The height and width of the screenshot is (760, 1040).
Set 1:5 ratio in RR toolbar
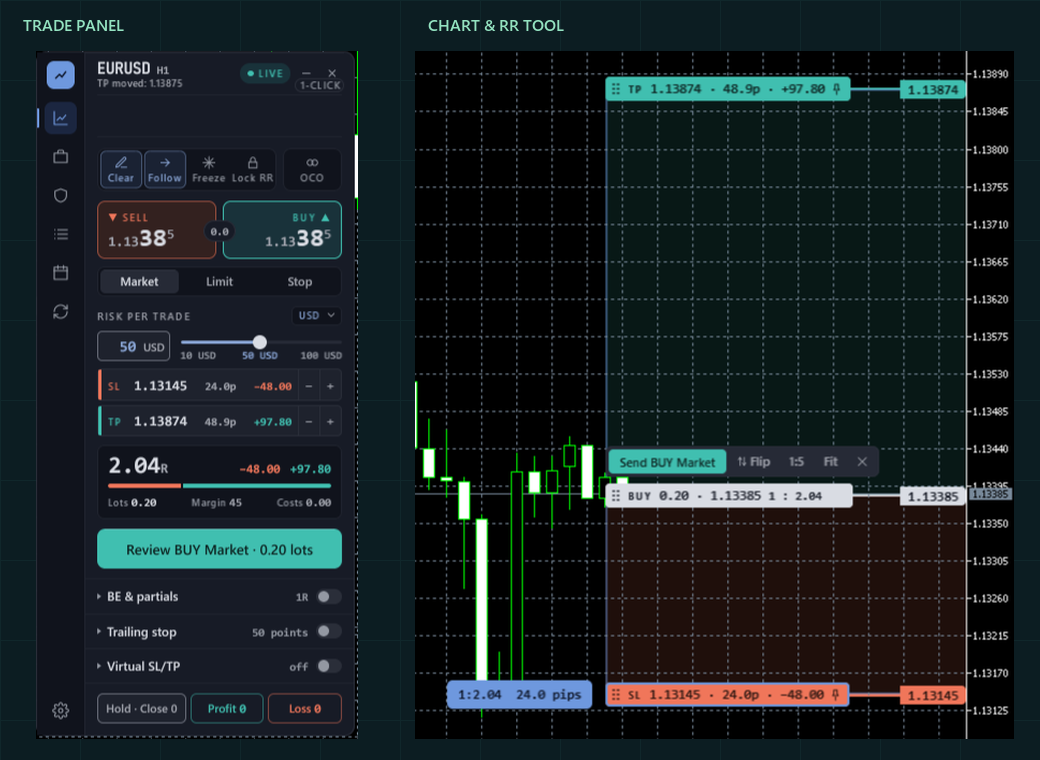point(796,462)
